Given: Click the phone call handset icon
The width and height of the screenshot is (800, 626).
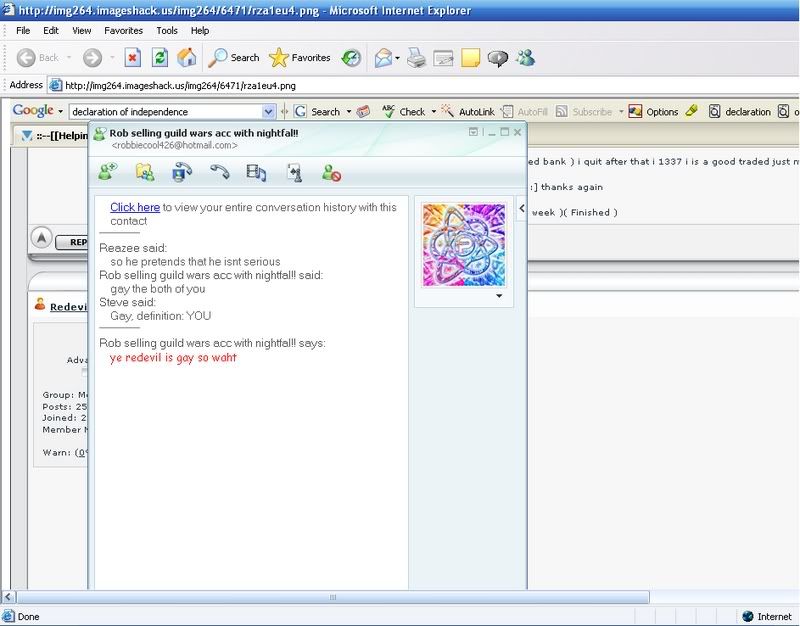Looking at the screenshot, I should pyautogui.click(x=219, y=172).
